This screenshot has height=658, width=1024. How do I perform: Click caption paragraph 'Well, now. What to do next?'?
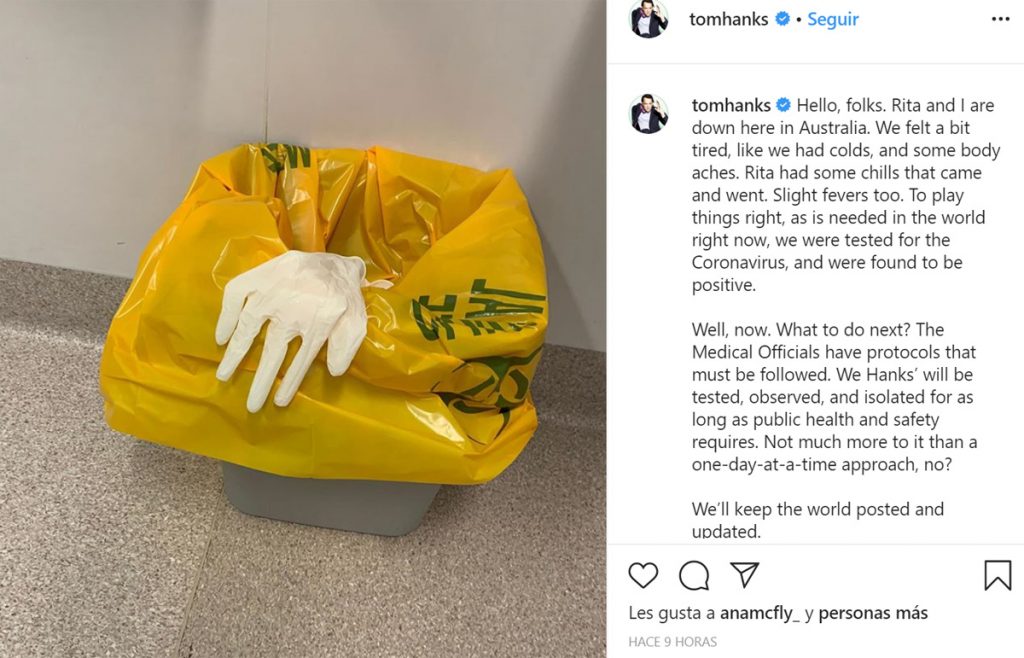pos(835,397)
